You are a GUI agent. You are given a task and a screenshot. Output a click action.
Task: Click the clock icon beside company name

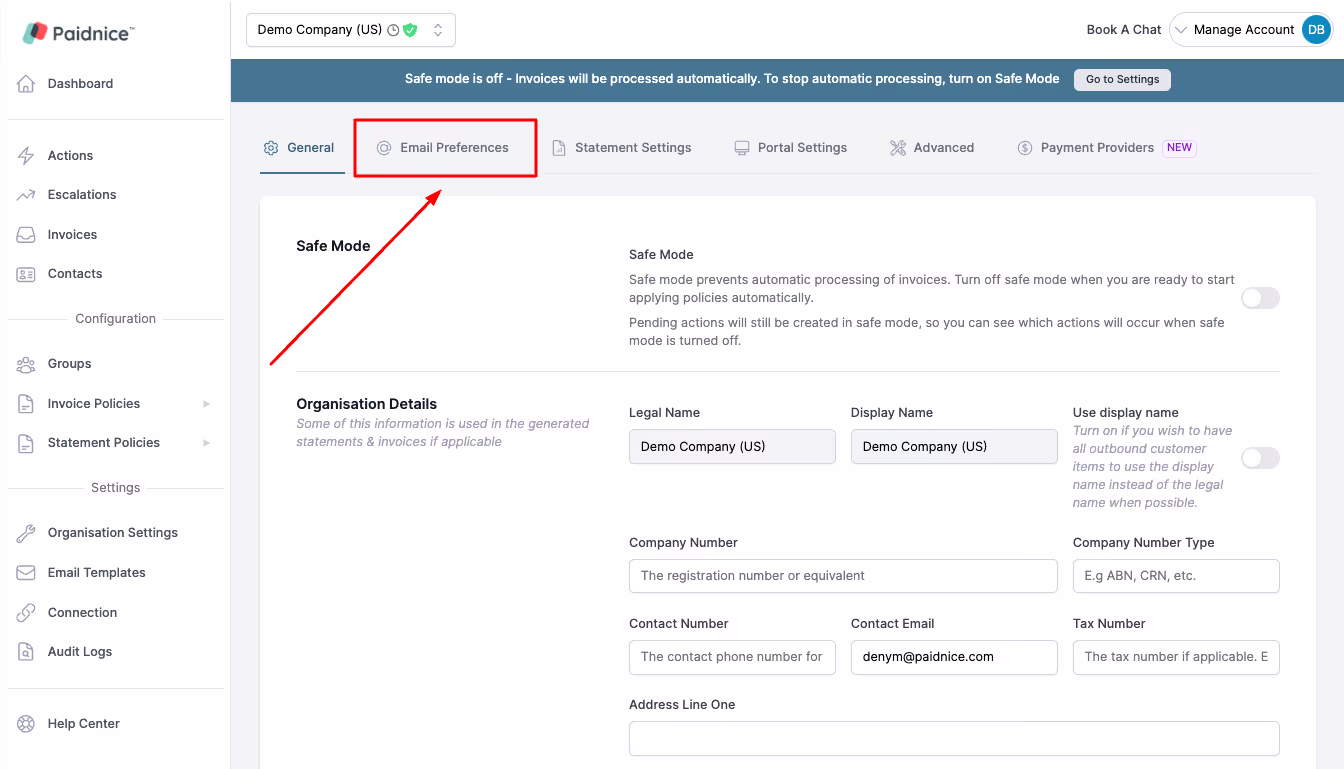coord(393,30)
